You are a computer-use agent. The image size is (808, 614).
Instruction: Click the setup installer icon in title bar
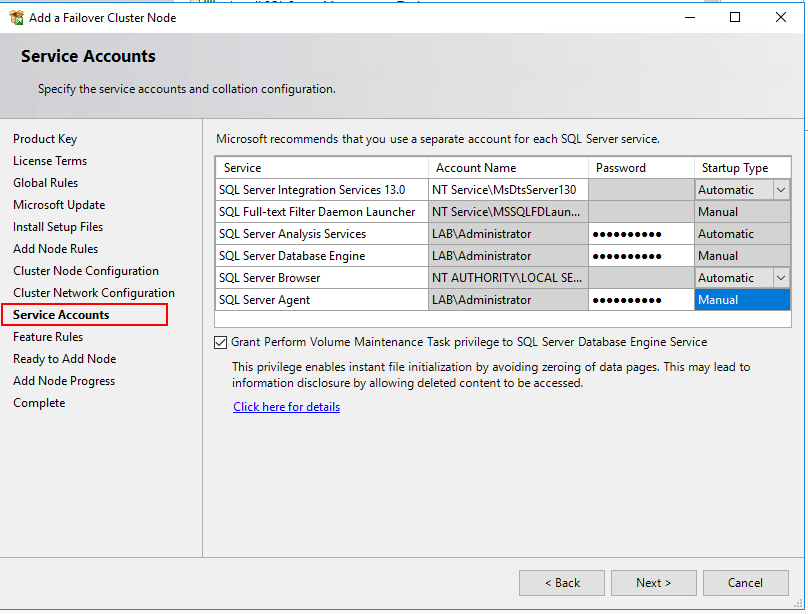[16, 18]
